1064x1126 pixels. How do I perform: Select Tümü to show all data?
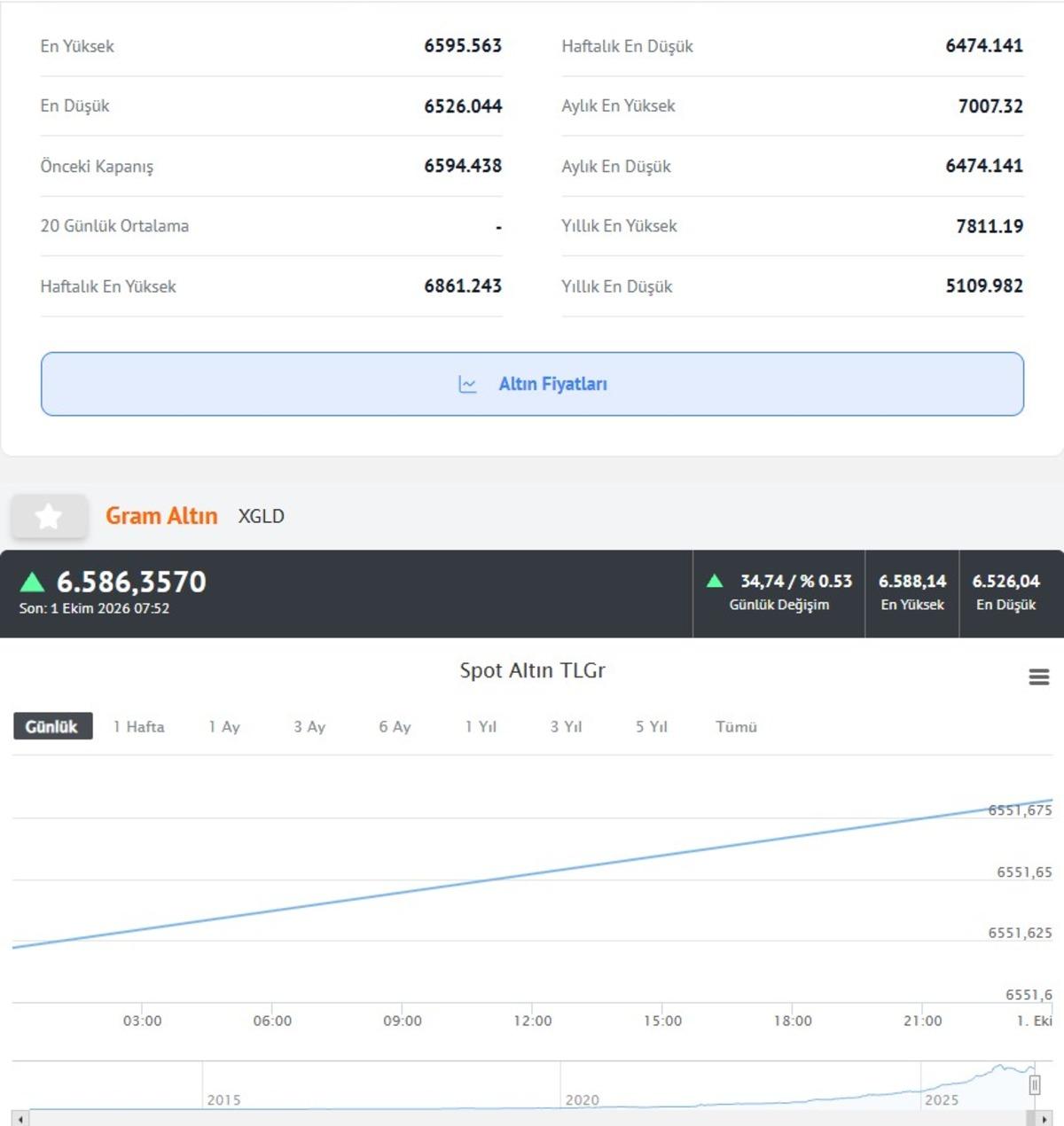click(x=737, y=727)
